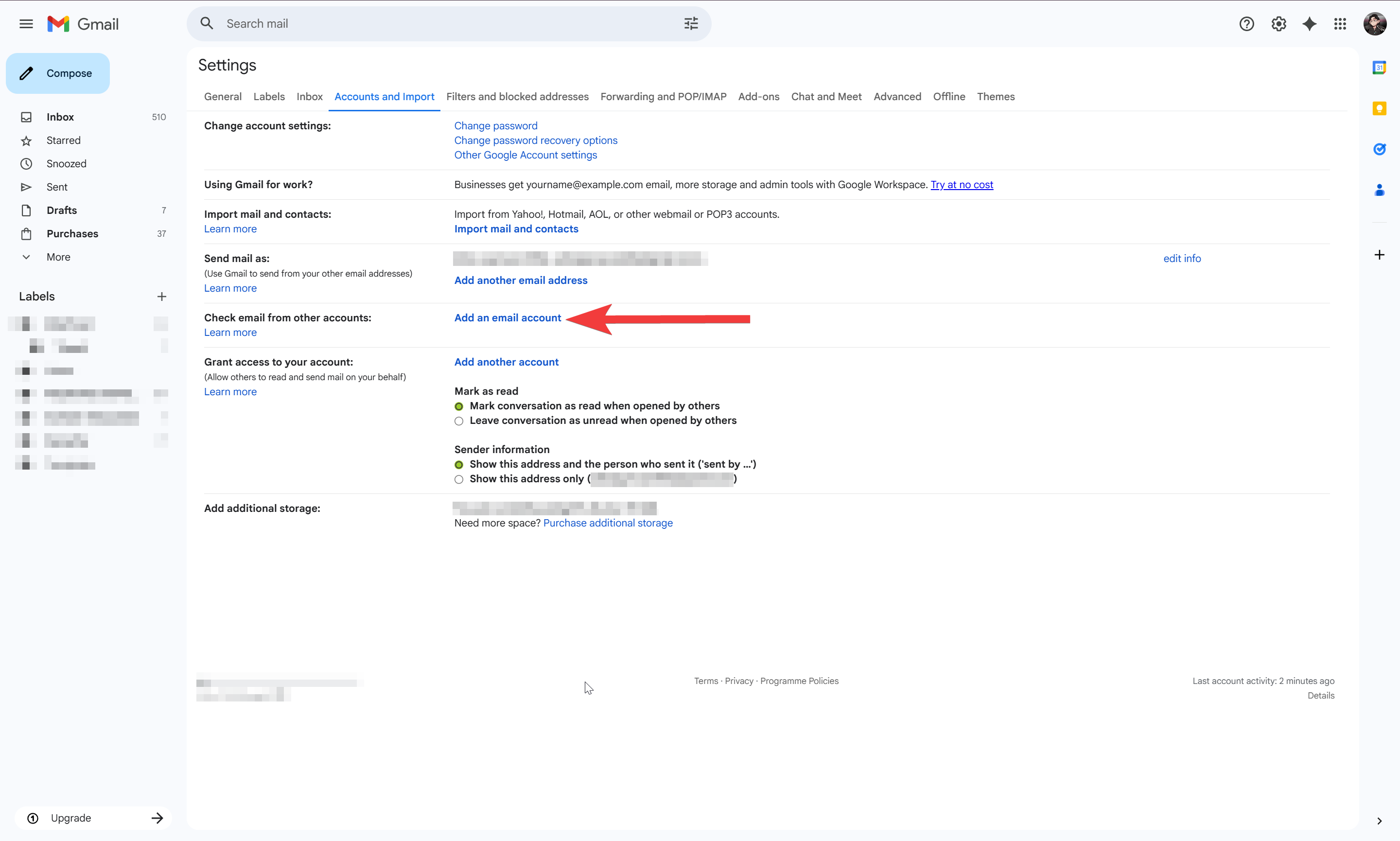Open Google Calendar side panel icon

1379,68
